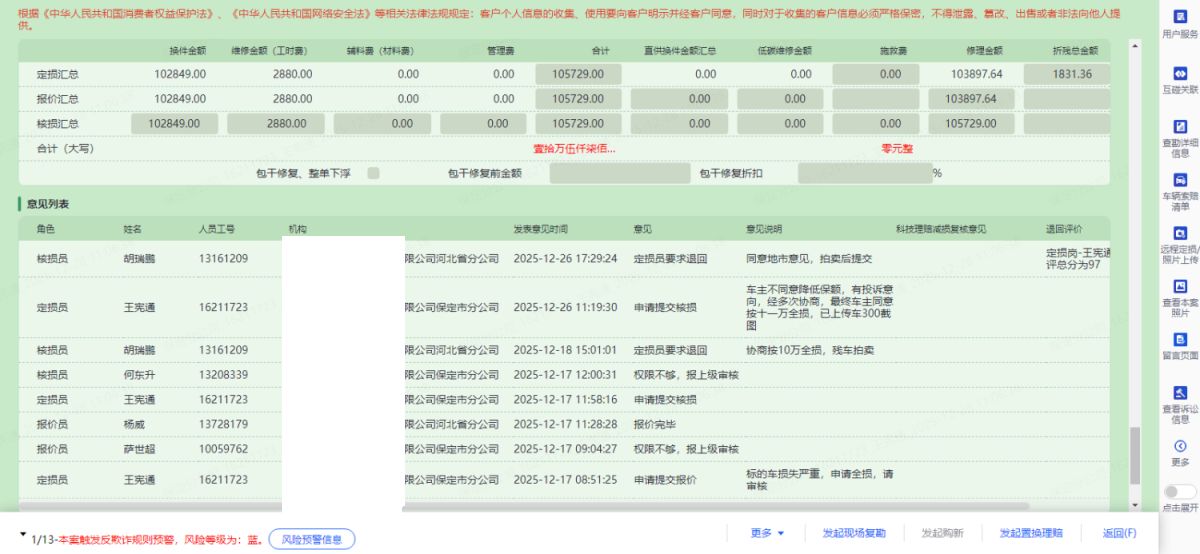Screen dimensions: 1200x554
Task: Click the 风险预警信息 button
Action: coord(311,540)
